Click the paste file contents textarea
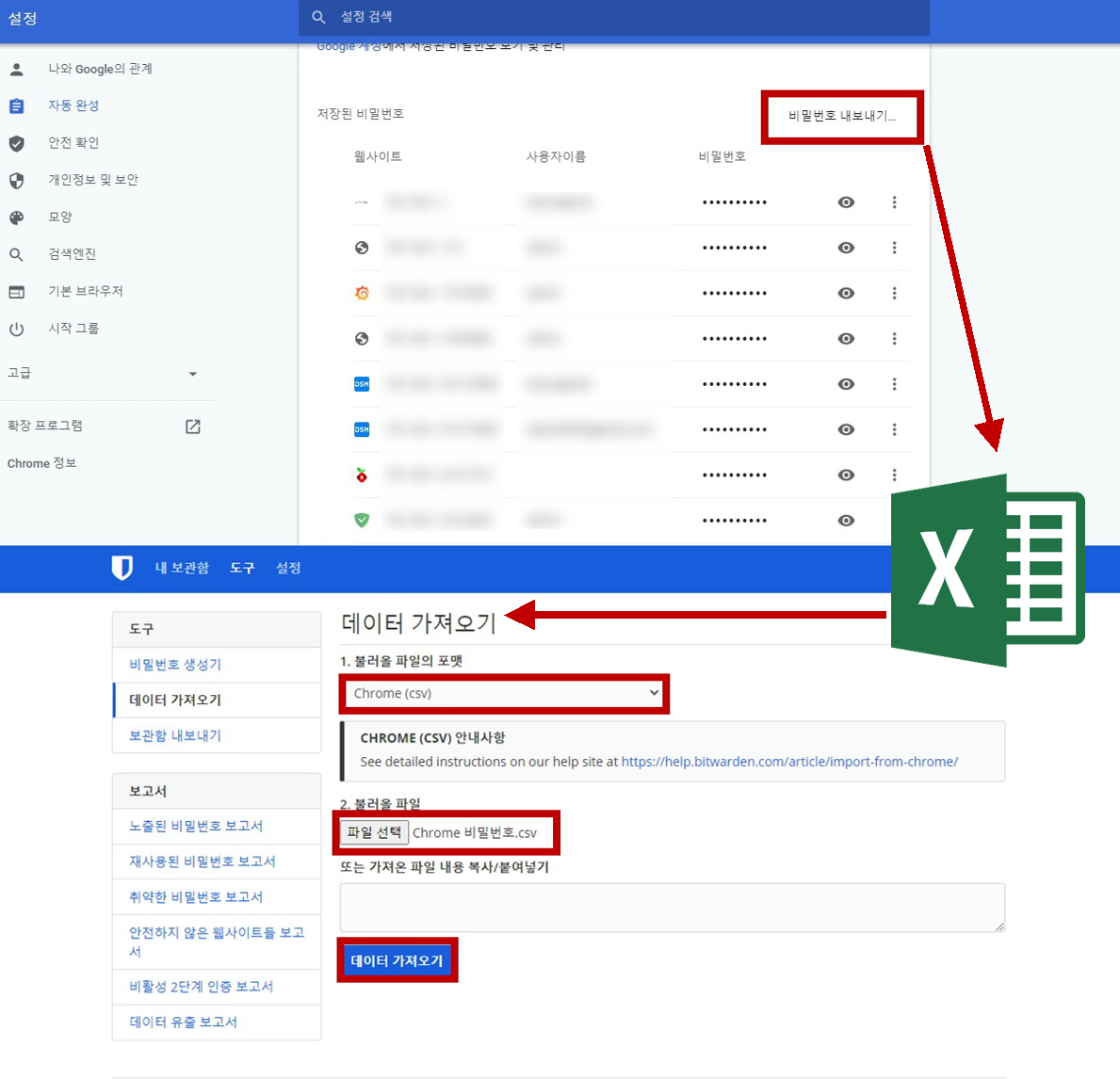This screenshot has height=1079, width=1120. point(673,907)
